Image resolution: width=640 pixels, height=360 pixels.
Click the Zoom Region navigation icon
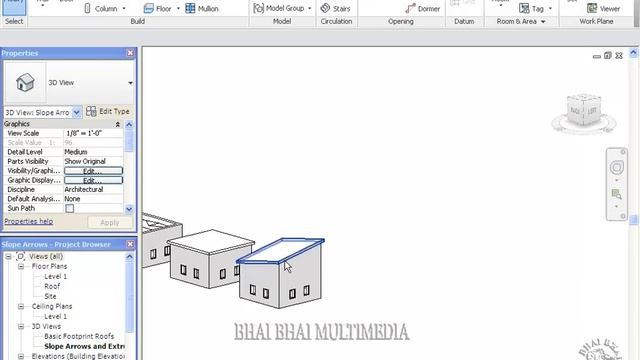point(616,194)
